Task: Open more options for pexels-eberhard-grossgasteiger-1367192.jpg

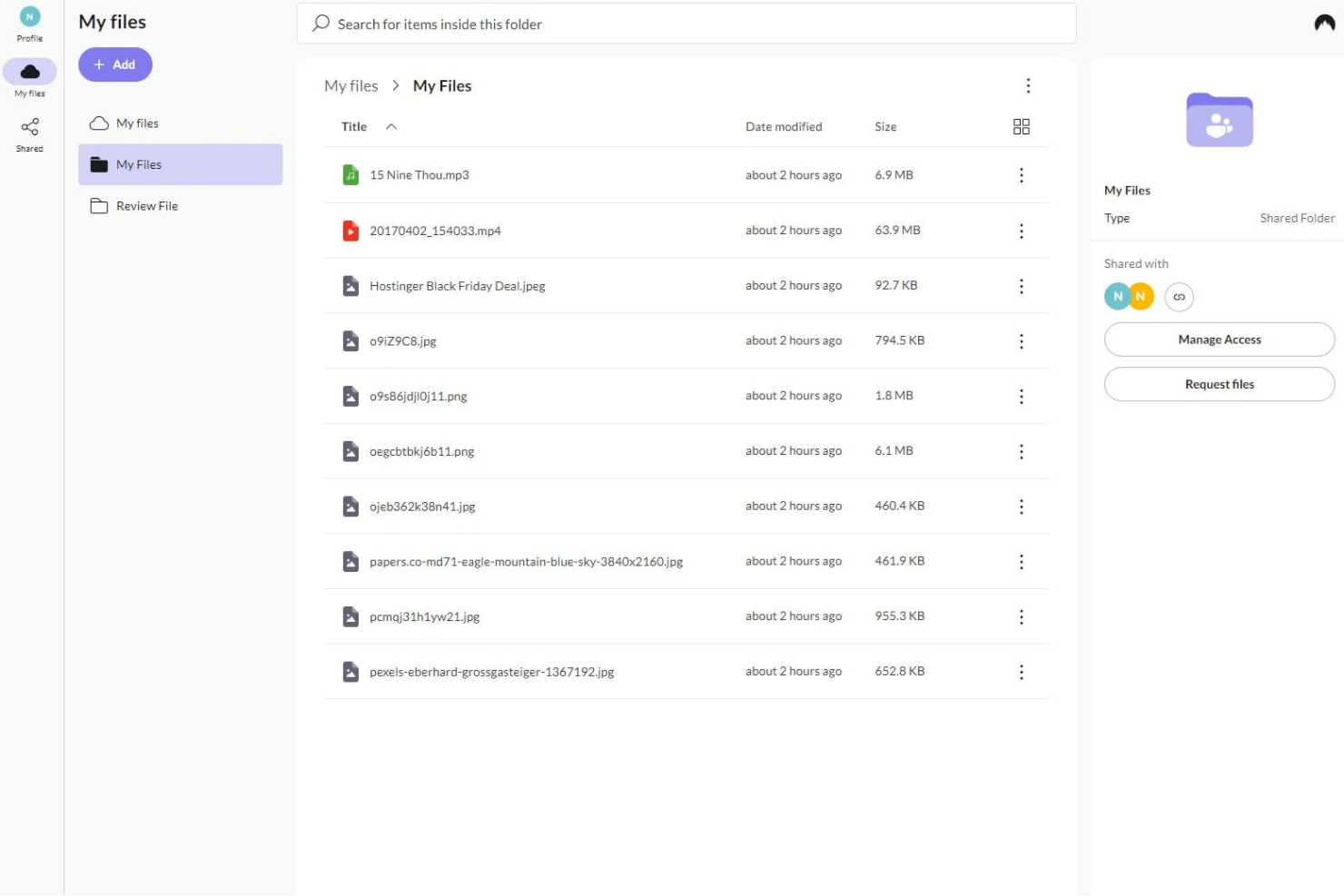Action: tap(1021, 672)
